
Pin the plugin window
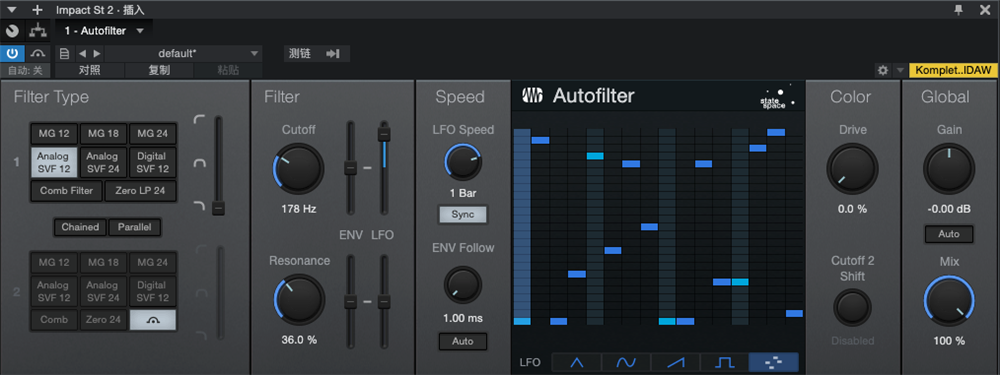[959, 9]
